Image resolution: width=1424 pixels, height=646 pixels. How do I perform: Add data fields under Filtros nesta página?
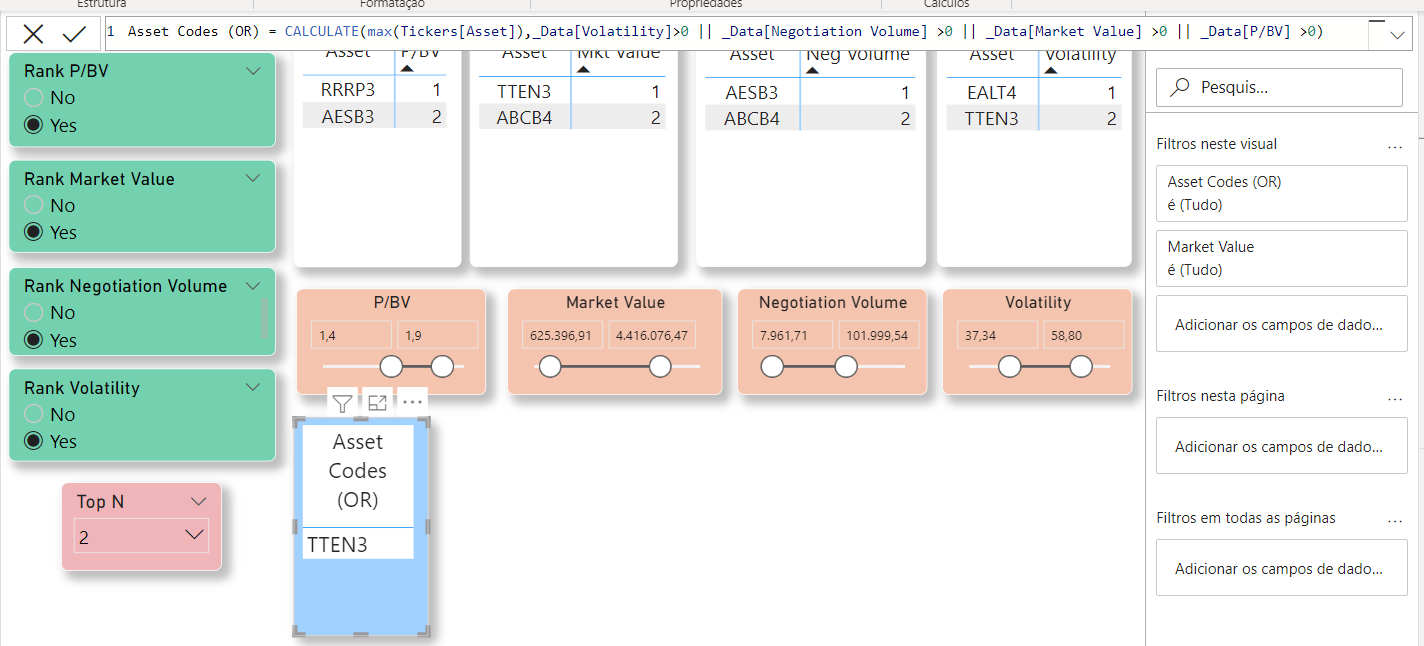[1281, 446]
